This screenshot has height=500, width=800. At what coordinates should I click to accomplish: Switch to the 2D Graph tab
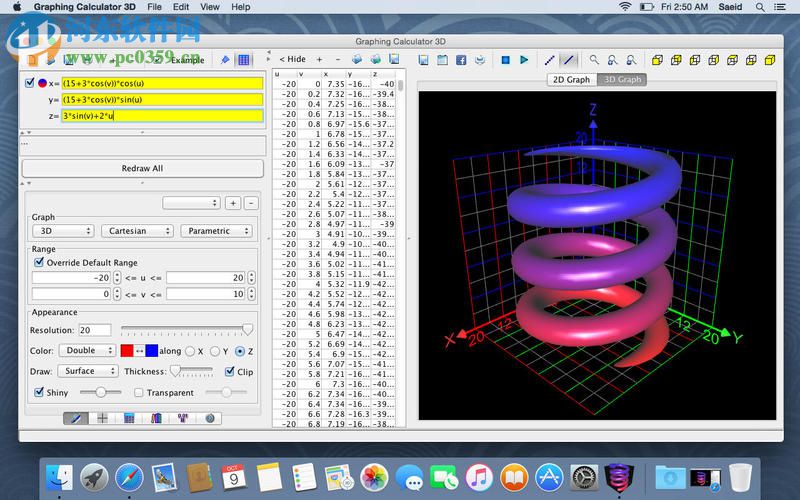pyautogui.click(x=571, y=80)
